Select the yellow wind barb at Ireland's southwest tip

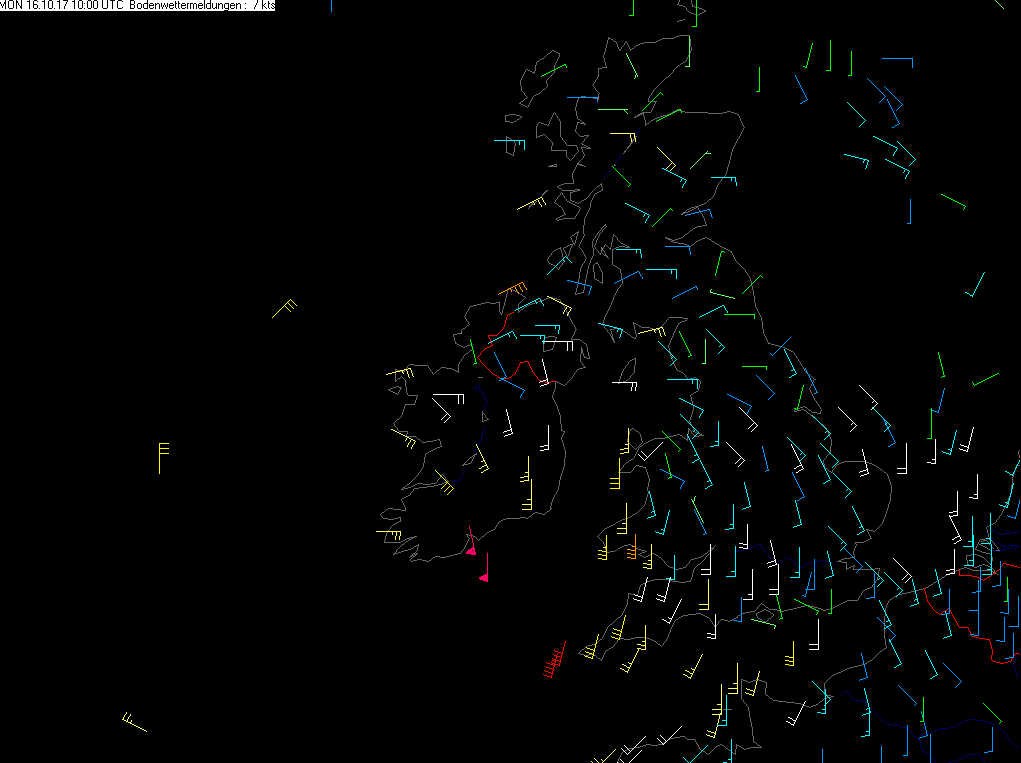tap(389, 535)
